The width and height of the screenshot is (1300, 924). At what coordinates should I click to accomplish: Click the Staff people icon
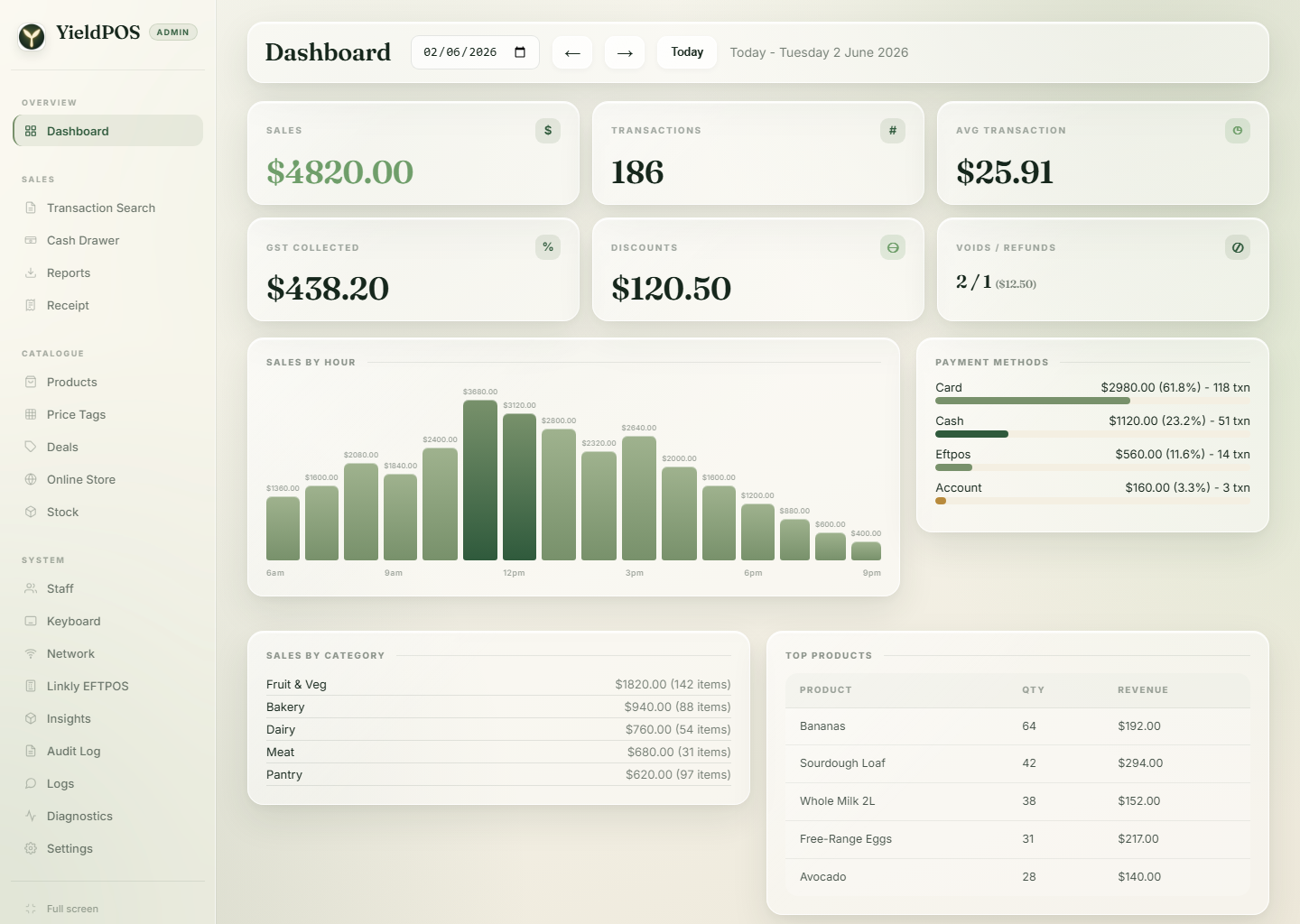(x=31, y=588)
